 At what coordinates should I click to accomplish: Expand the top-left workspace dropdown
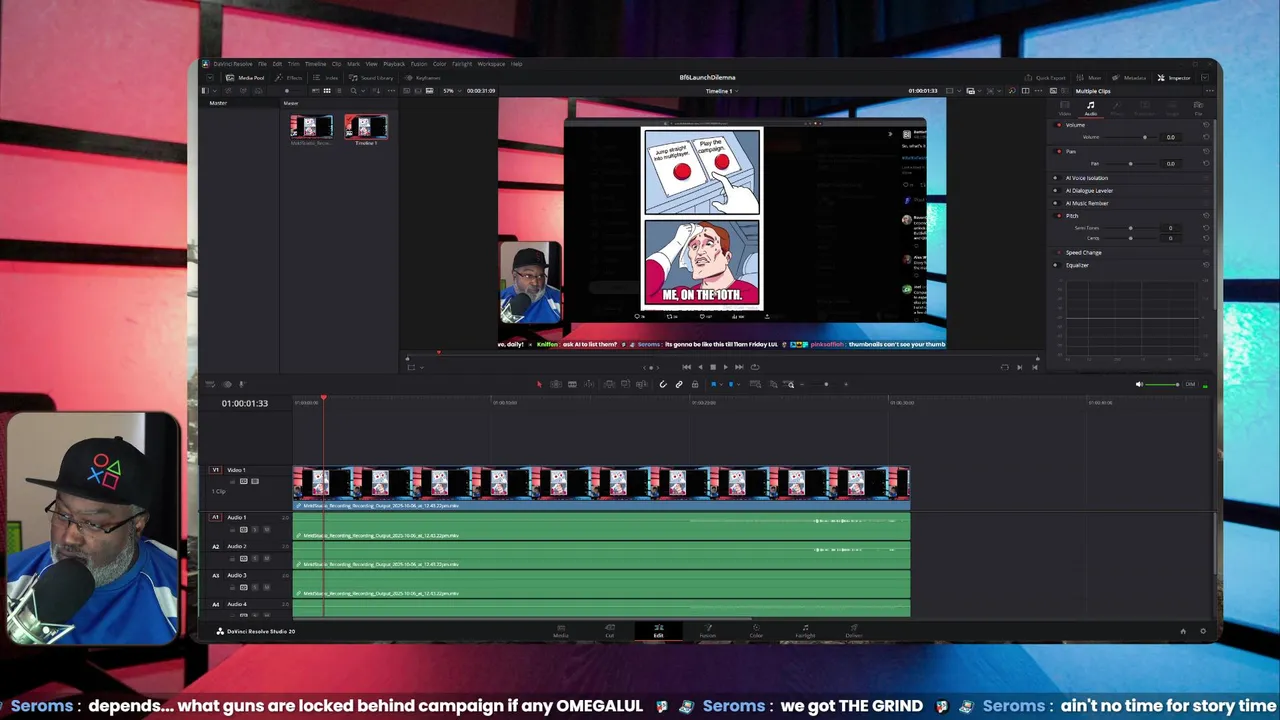210,78
